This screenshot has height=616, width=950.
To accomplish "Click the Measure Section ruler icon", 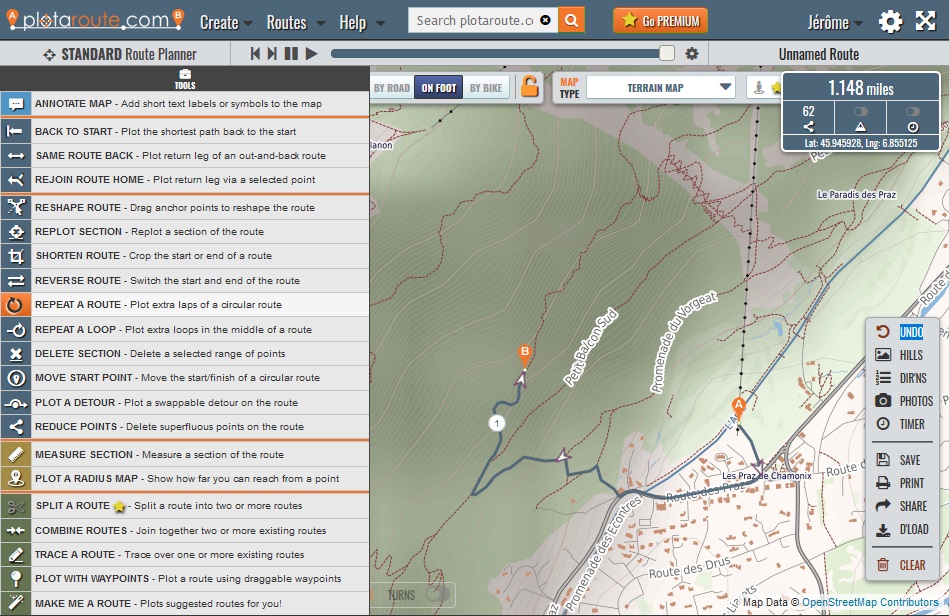I will (15, 454).
